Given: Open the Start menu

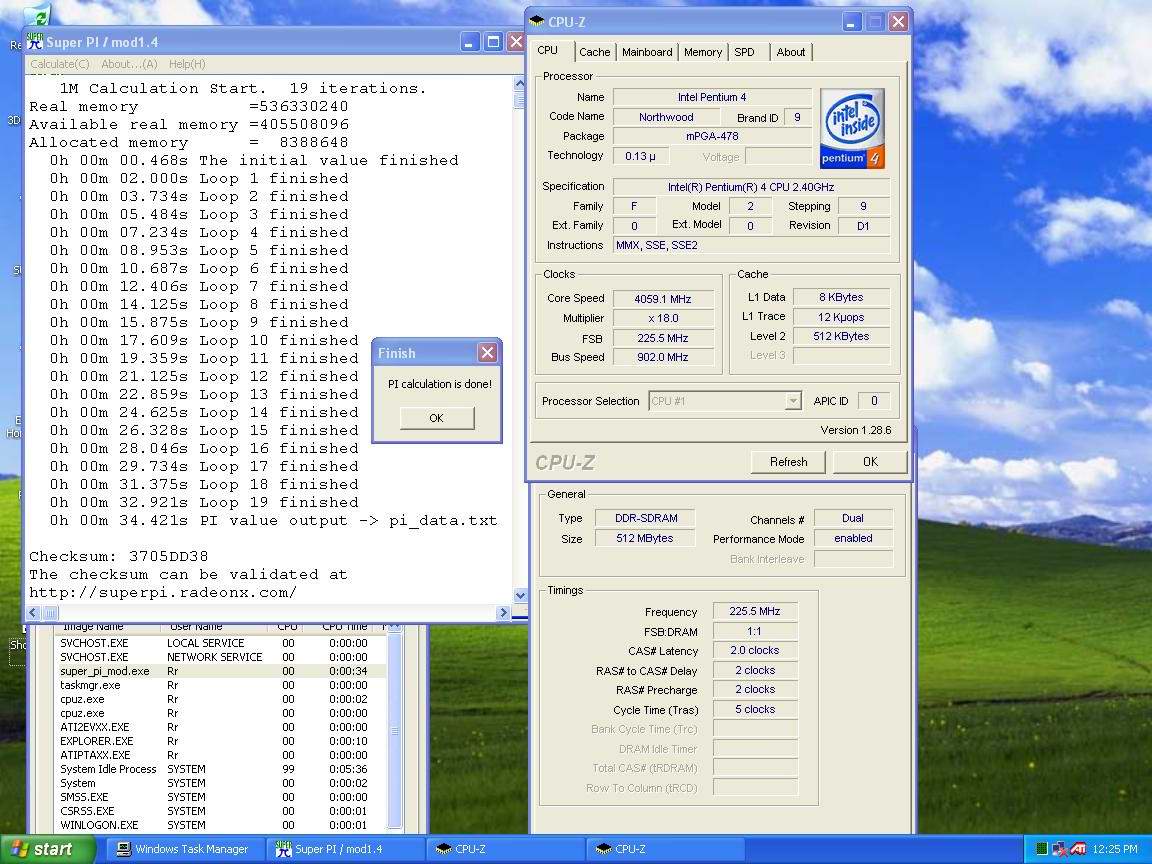Looking at the screenshot, I should tap(46, 849).
